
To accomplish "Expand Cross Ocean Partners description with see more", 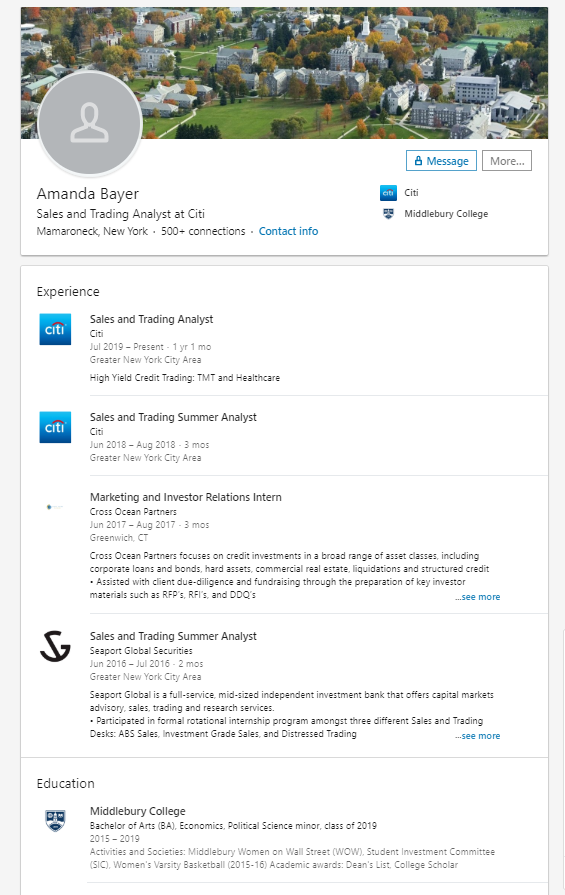I will click(478, 597).
